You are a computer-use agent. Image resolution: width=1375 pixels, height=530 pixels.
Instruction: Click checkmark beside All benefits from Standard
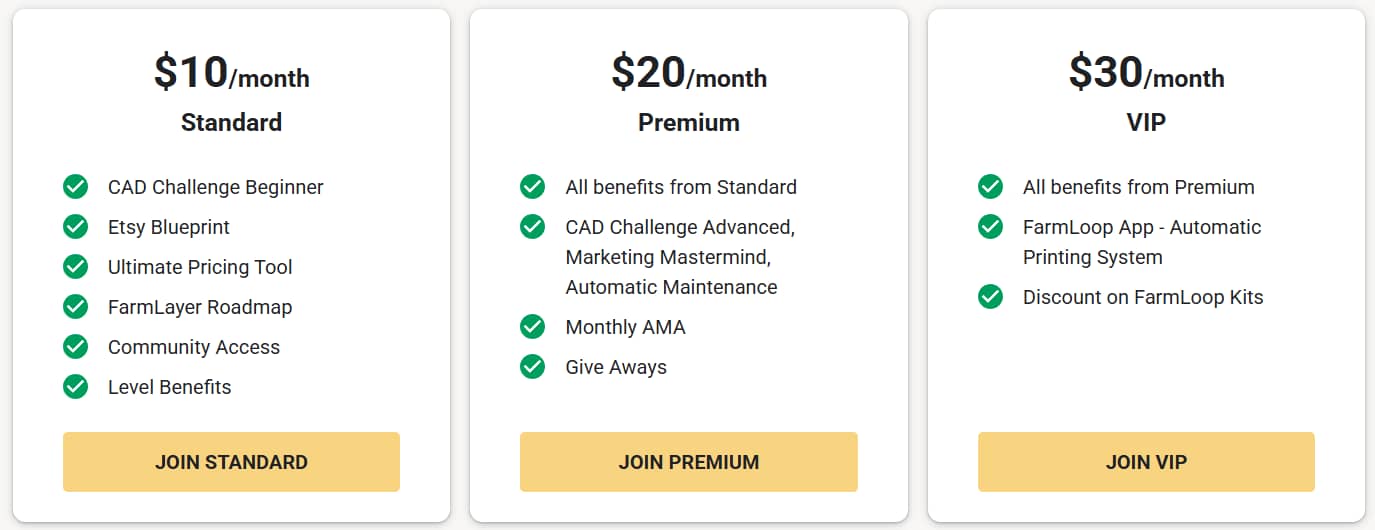(533, 187)
